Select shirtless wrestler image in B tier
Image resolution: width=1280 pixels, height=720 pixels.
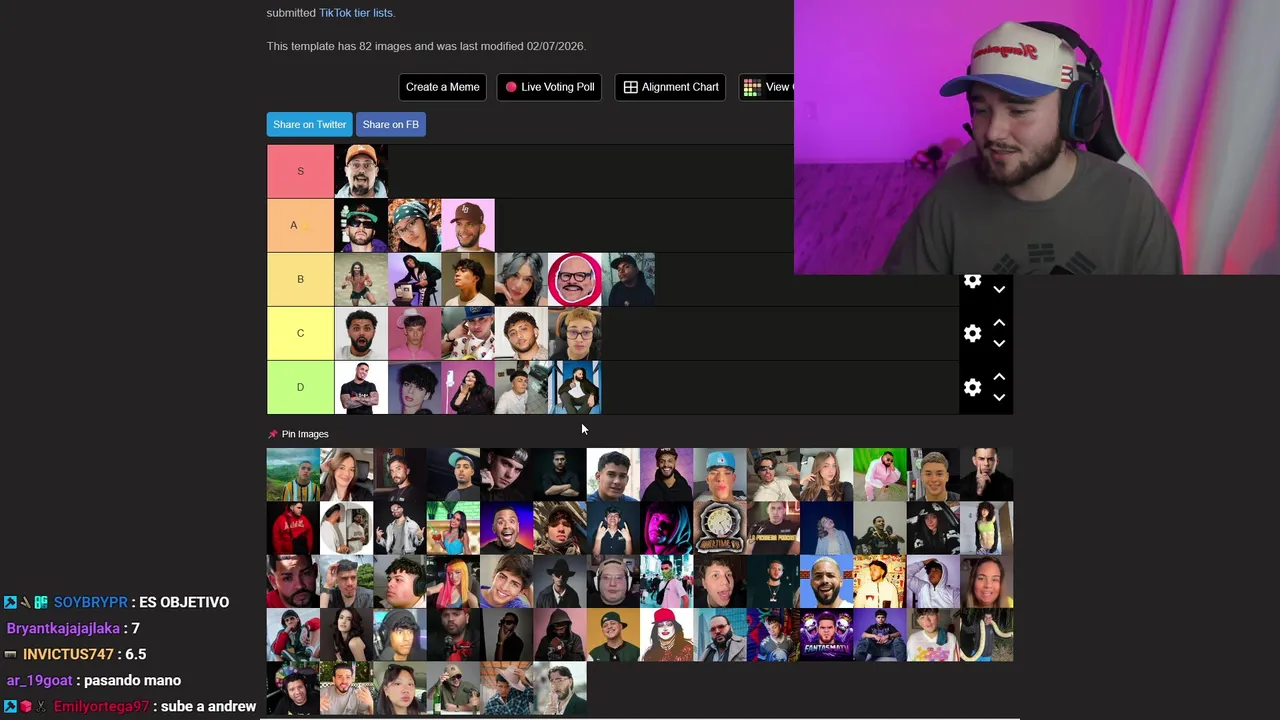tap(361, 279)
